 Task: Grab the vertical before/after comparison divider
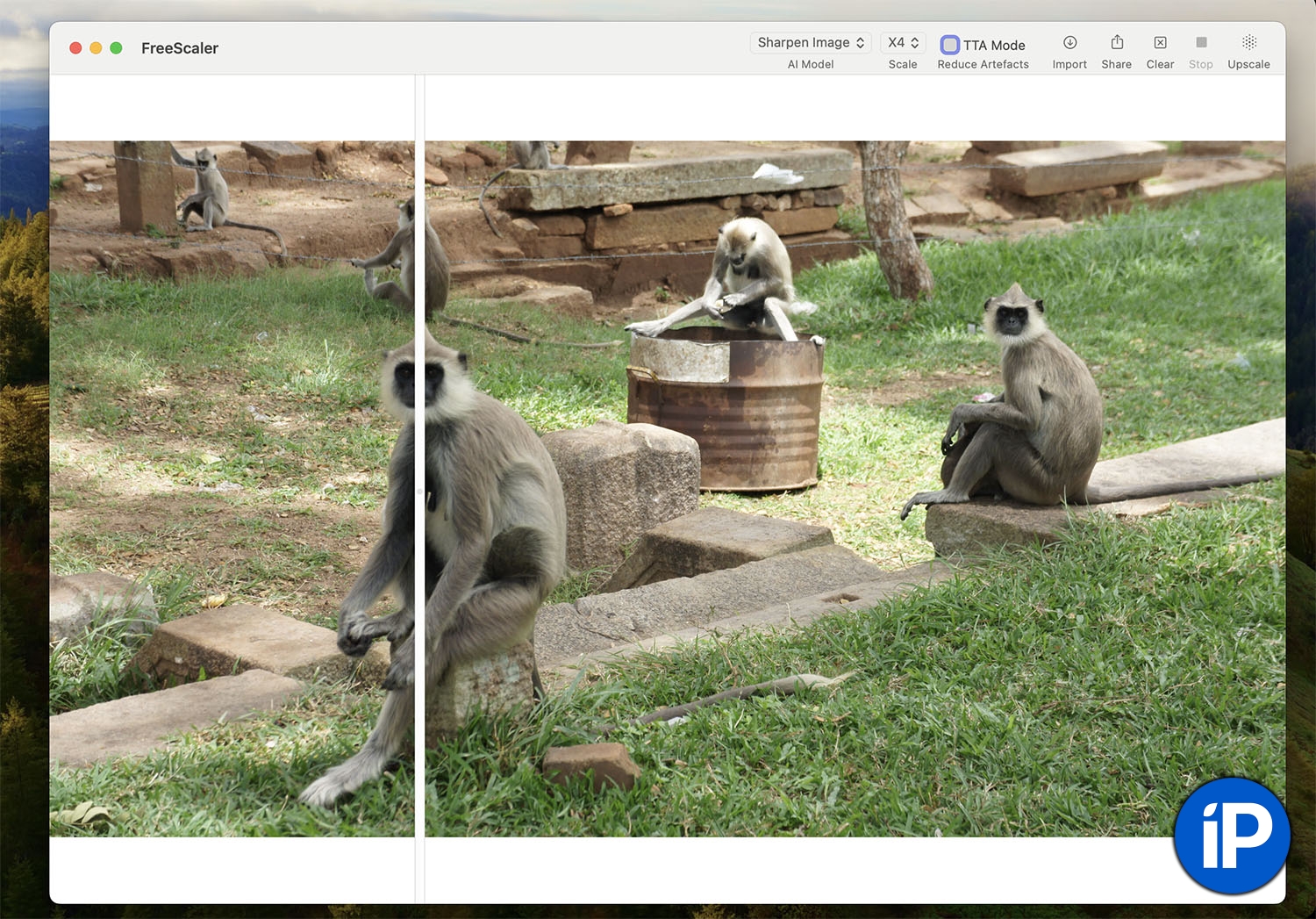click(x=419, y=492)
